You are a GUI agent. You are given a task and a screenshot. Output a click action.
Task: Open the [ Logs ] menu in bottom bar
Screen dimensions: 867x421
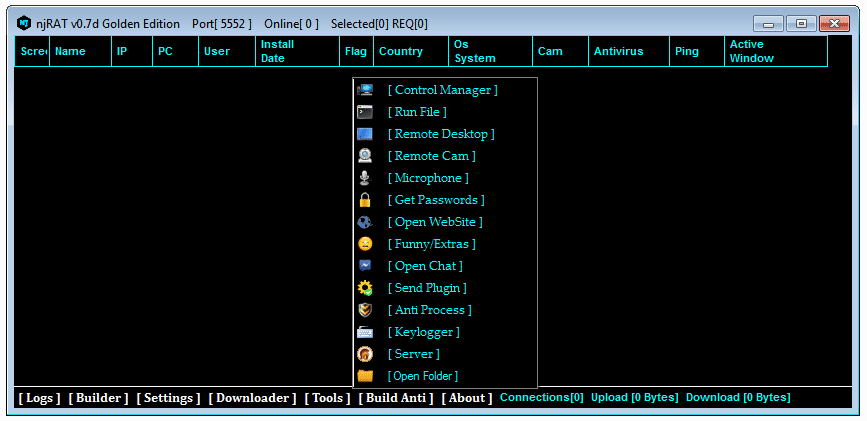tap(40, 398)
